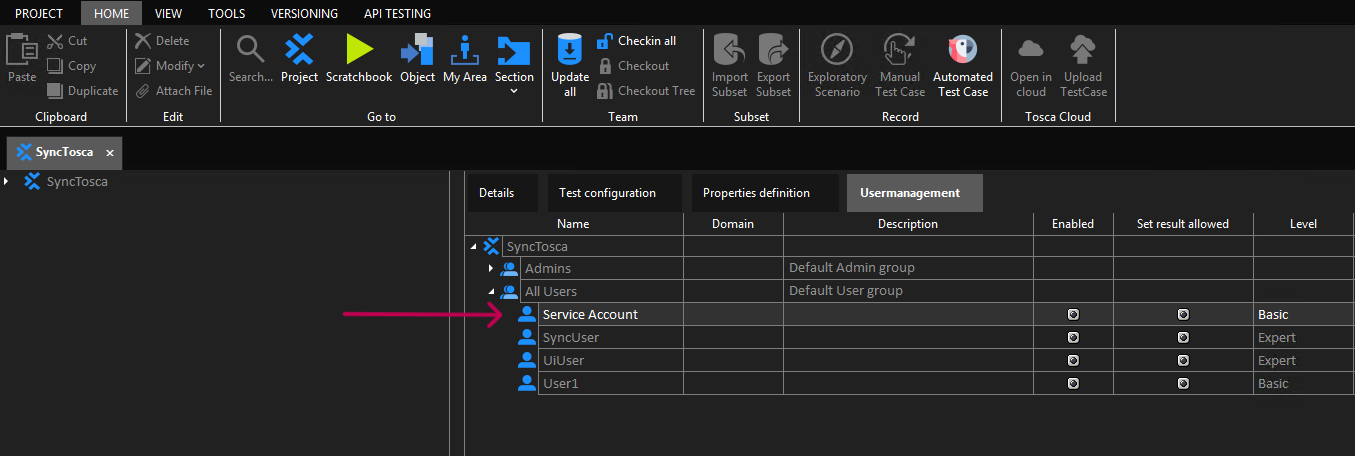Open the Properties definition tab
The image size is (1355, 456).
[756, 193]
